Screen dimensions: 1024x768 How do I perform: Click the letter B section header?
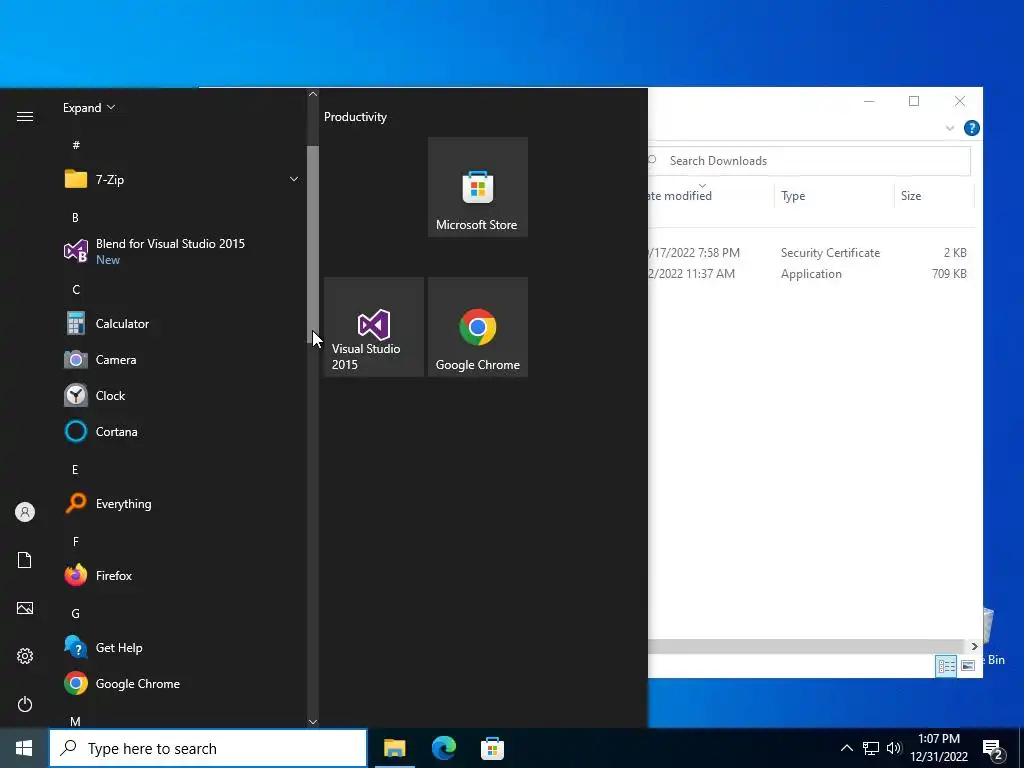pos(76,217)
